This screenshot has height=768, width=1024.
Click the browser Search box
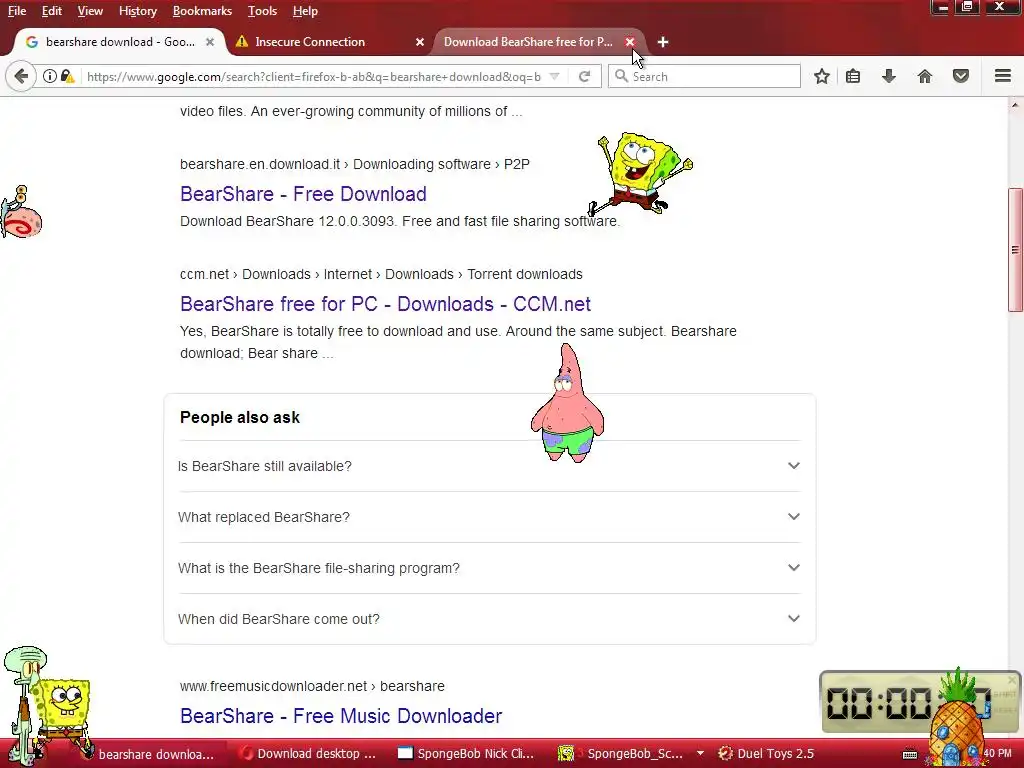[x=704, y=76]
